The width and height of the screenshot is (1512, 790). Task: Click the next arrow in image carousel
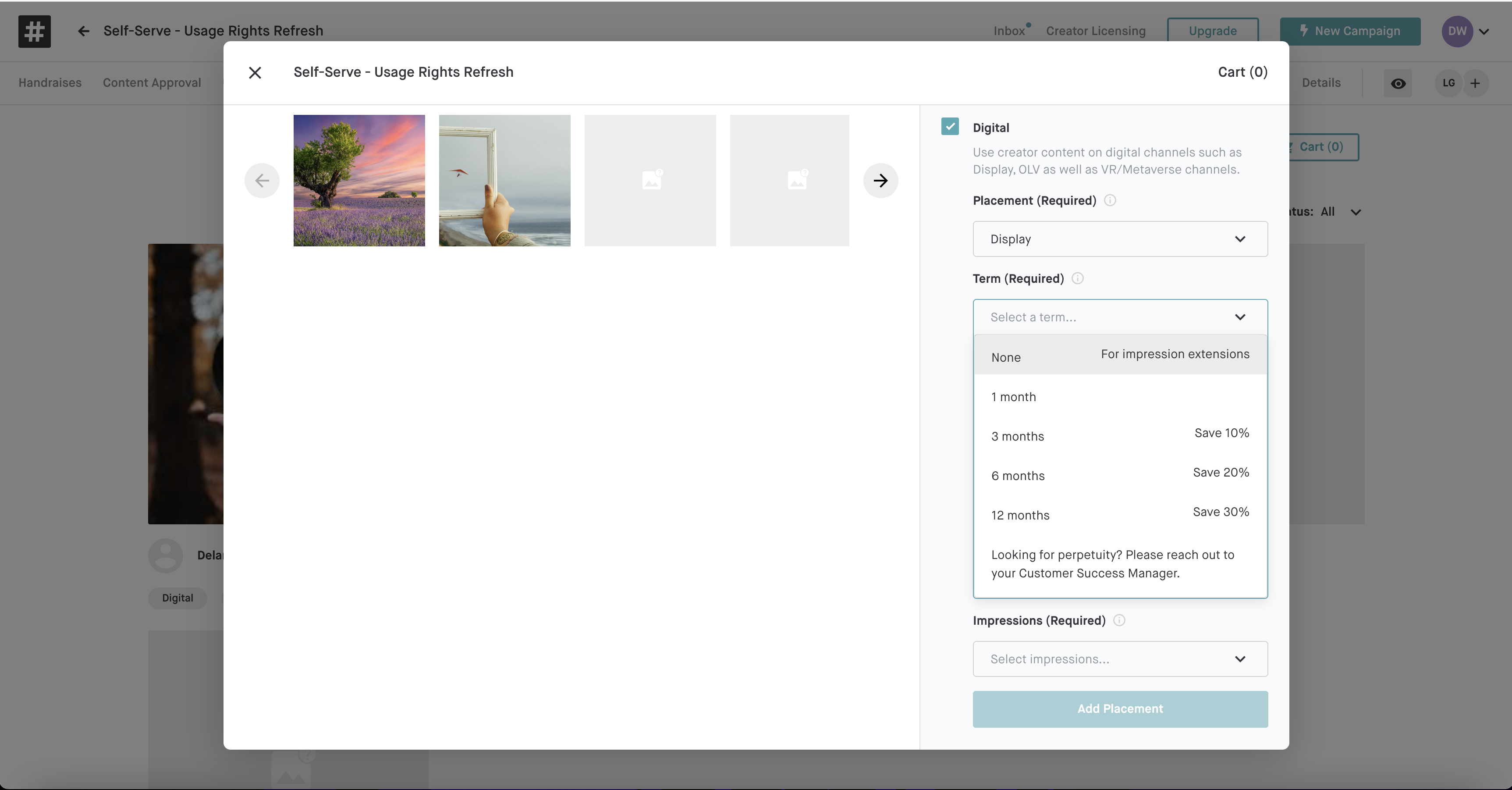point(880,180)
